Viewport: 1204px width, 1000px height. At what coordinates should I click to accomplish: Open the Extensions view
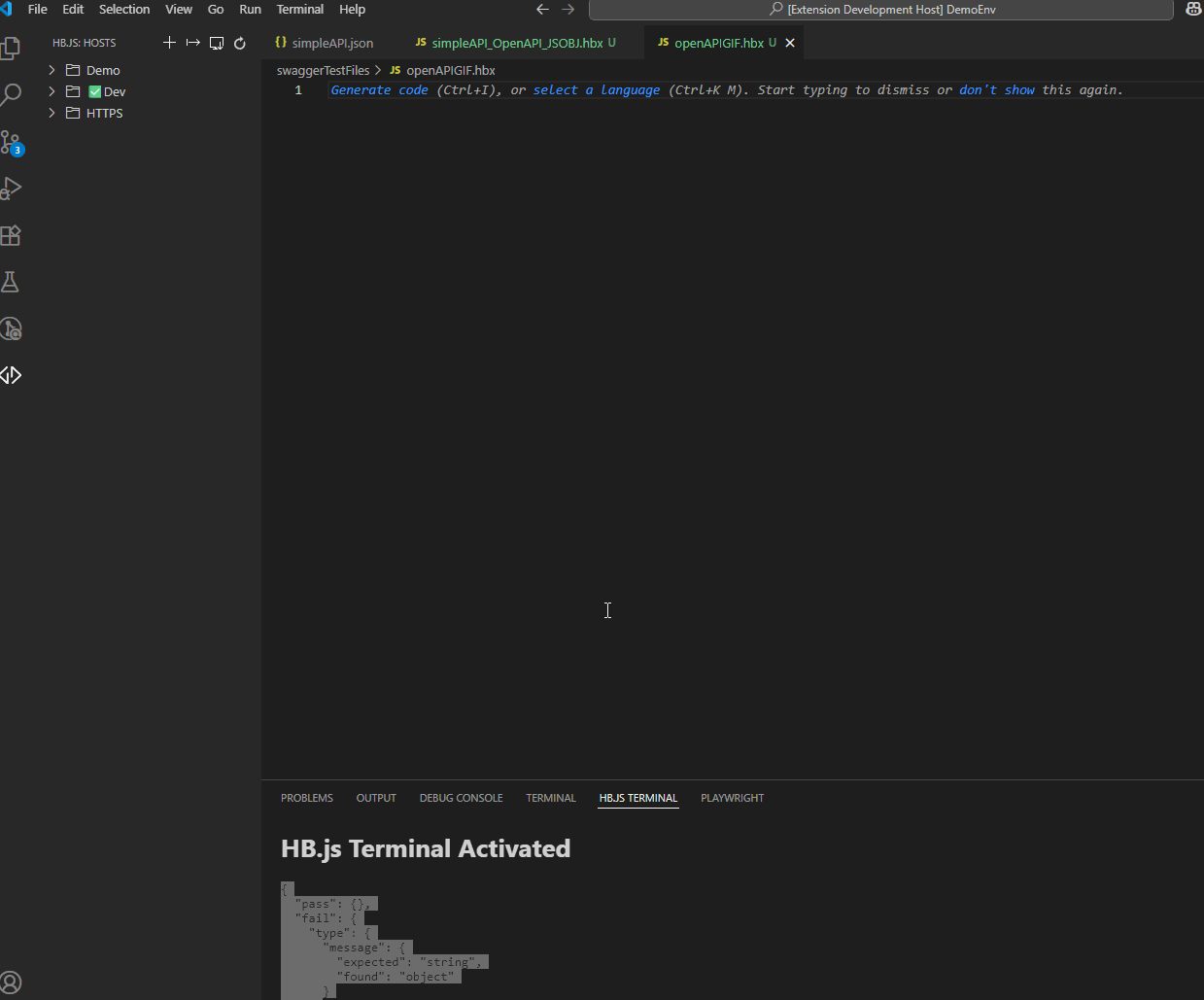coord(12,235)
